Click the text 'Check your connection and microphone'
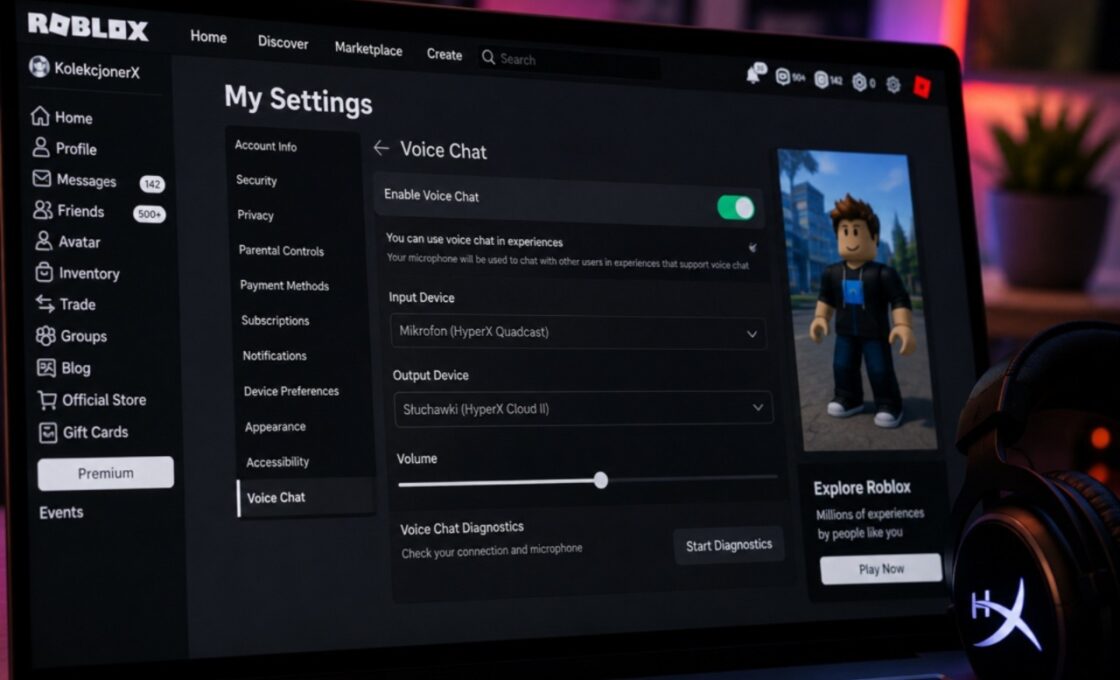The image size is (1120, 680). (x=491, y=551)
